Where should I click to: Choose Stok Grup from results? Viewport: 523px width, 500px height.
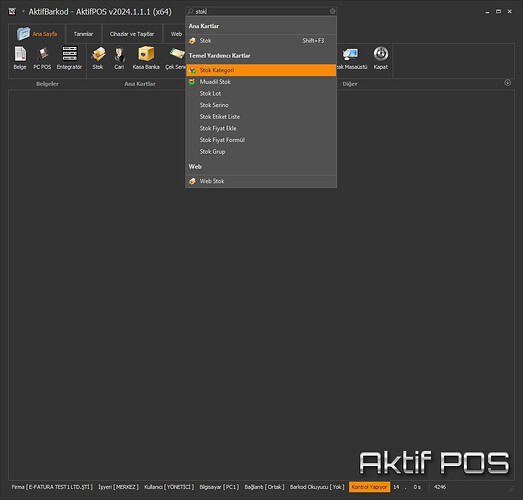(261, 152)
